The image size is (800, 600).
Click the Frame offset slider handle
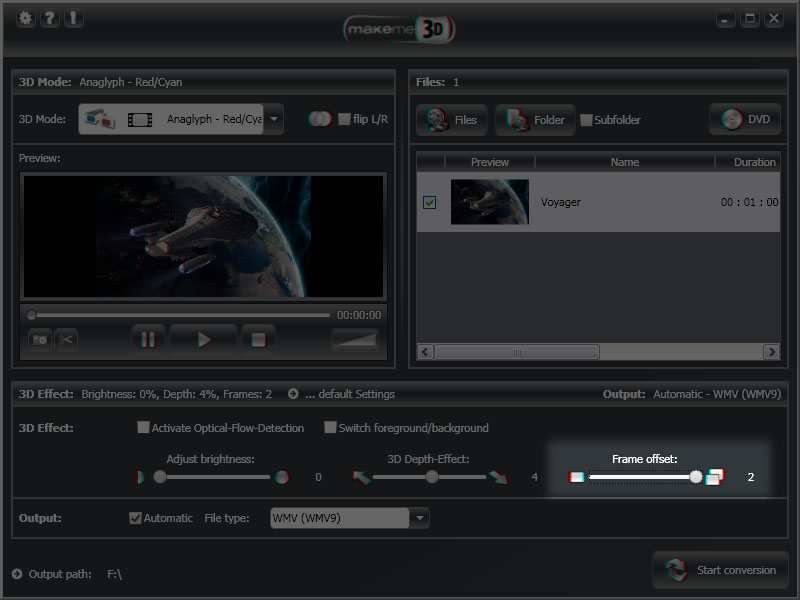tap(696, 477)
